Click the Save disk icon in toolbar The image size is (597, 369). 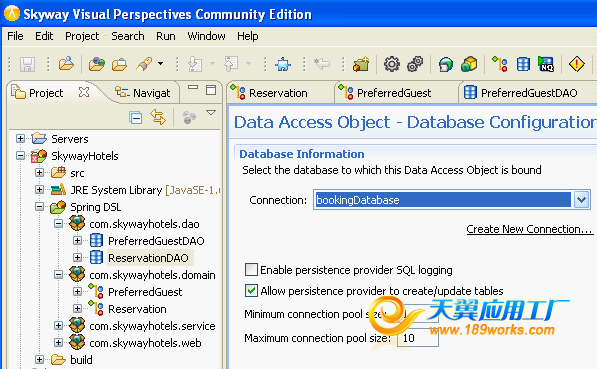click(27, 64)
